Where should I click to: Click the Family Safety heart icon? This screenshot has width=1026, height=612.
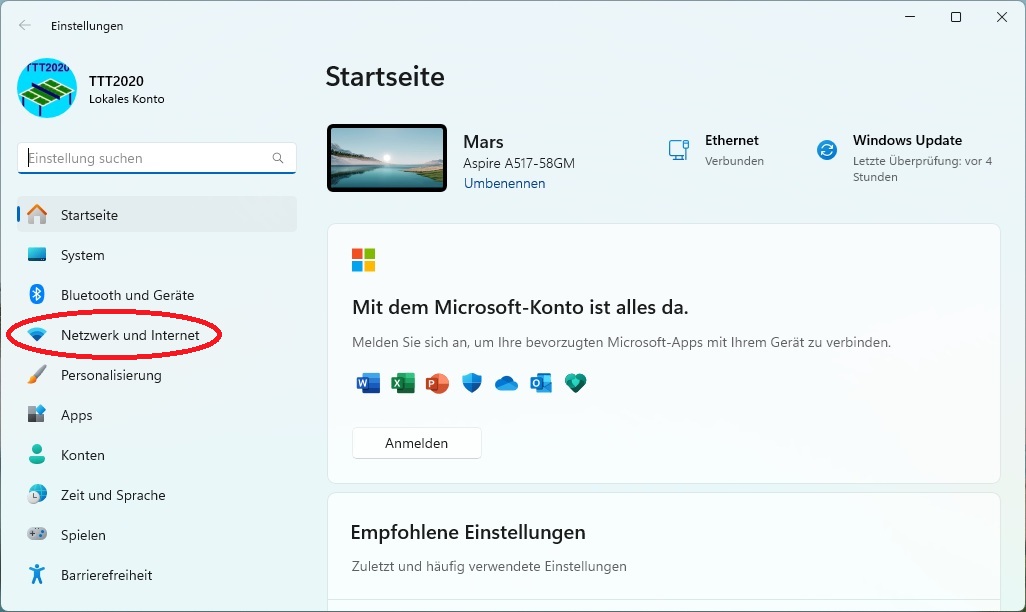576,383
